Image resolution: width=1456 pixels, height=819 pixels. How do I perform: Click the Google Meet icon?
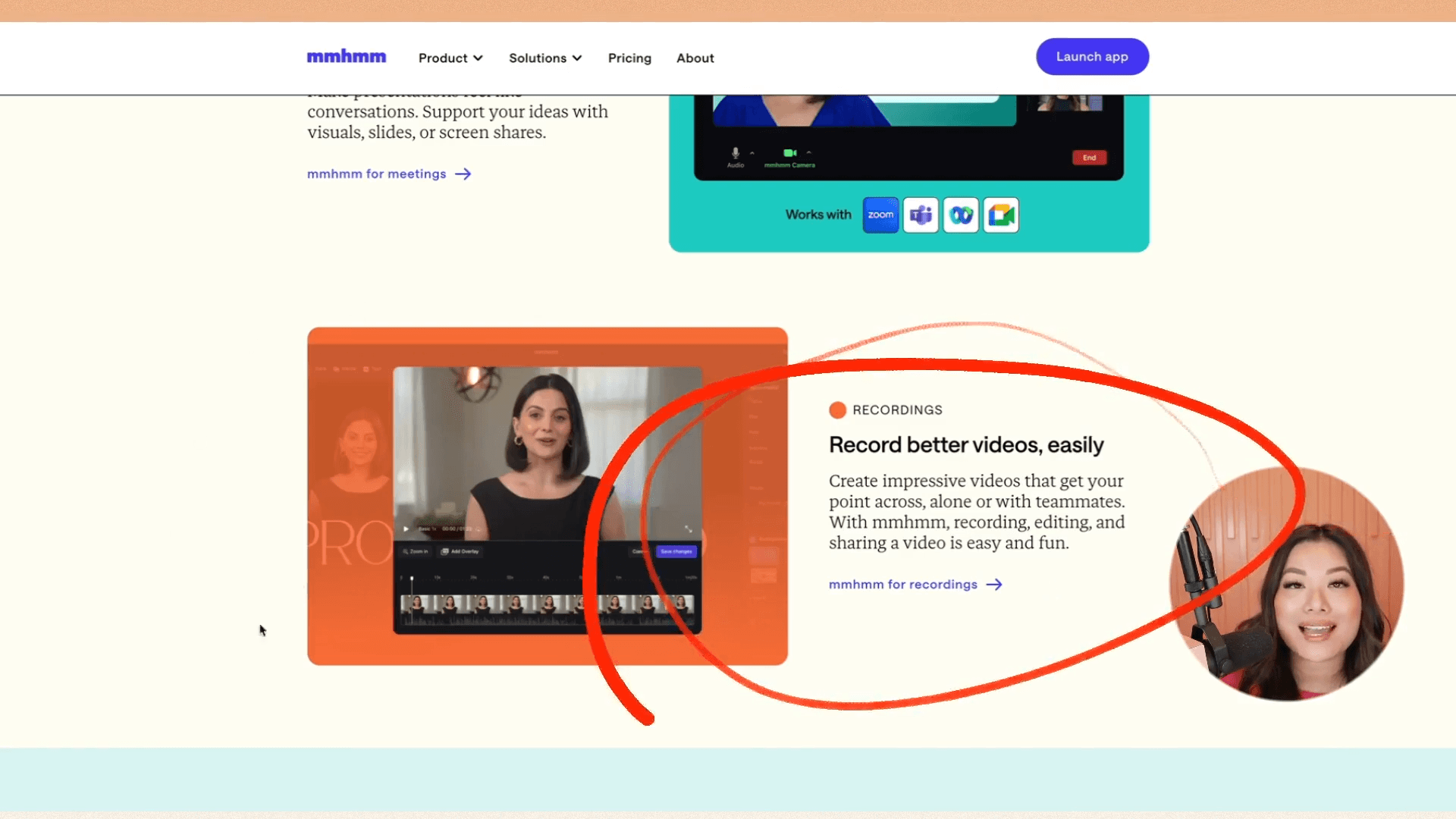[1001, 215]
